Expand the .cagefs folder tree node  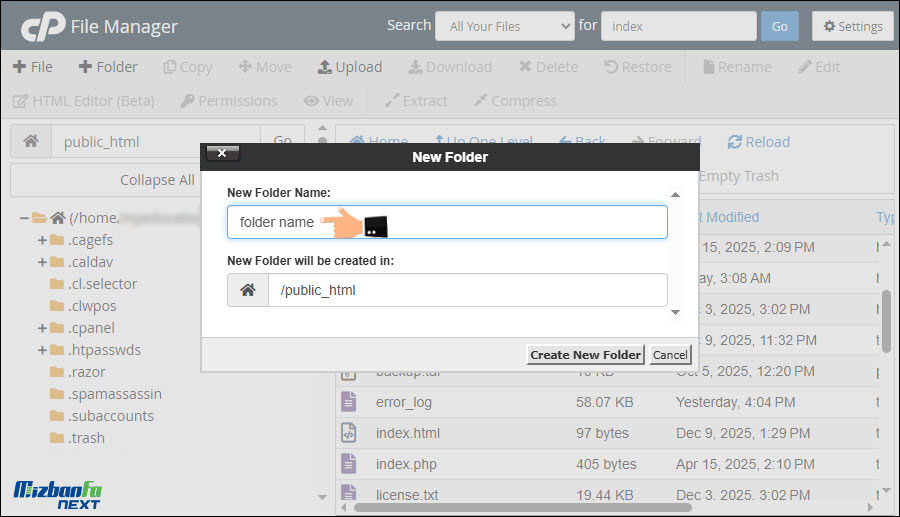42,240
